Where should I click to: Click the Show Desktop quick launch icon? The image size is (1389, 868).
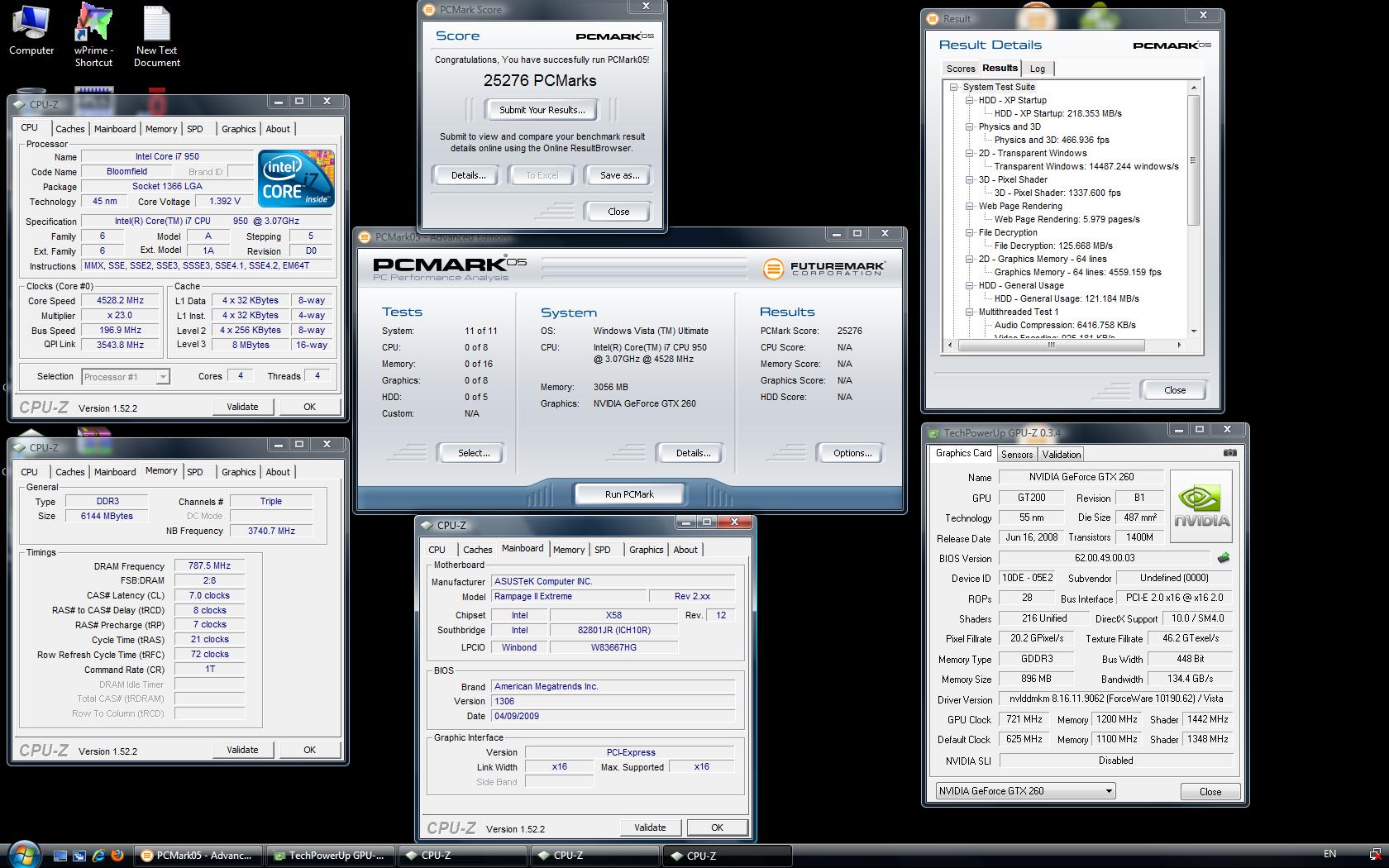point(60,856)
